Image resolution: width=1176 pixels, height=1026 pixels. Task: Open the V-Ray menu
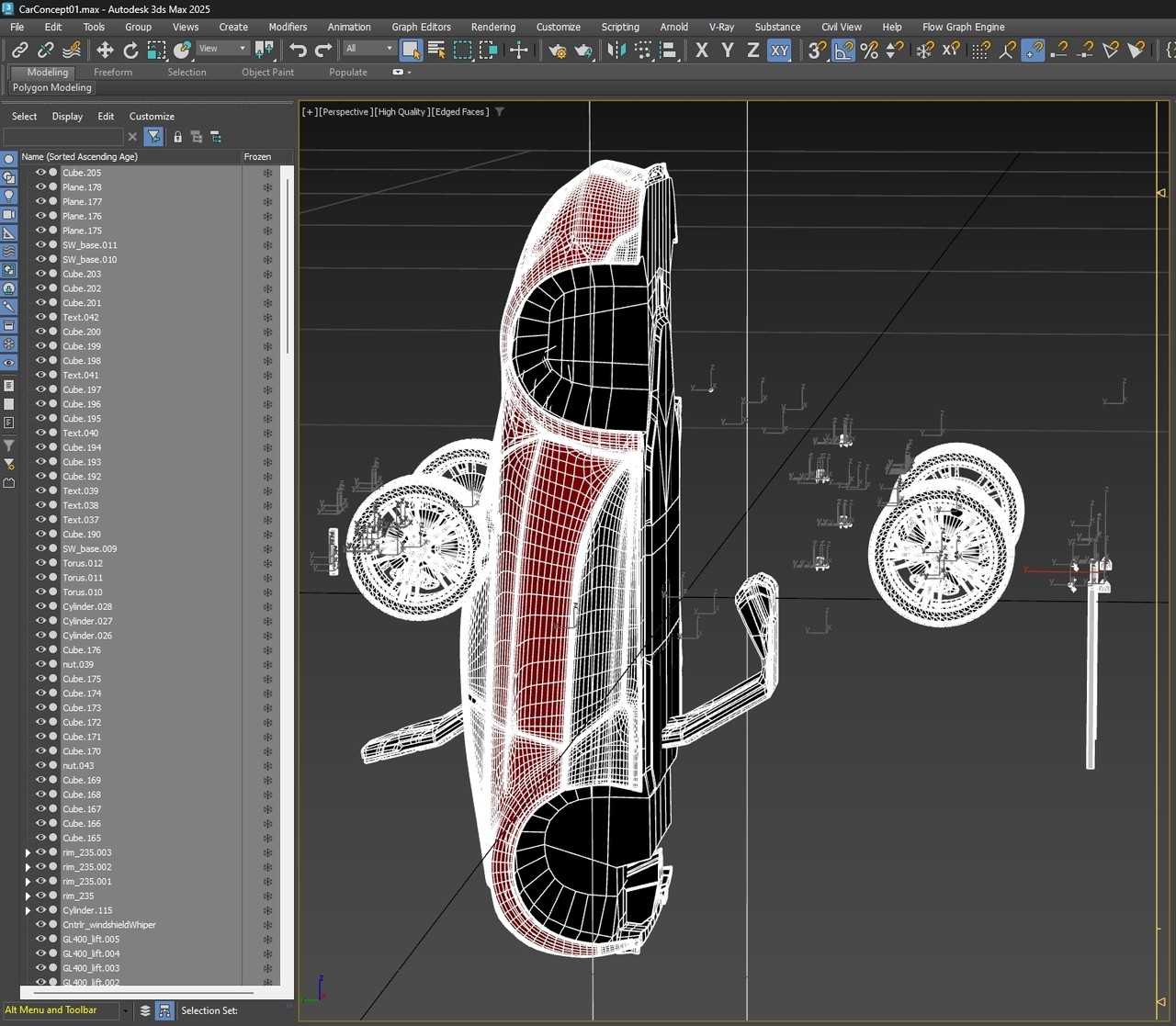click(x=721, y=27)
